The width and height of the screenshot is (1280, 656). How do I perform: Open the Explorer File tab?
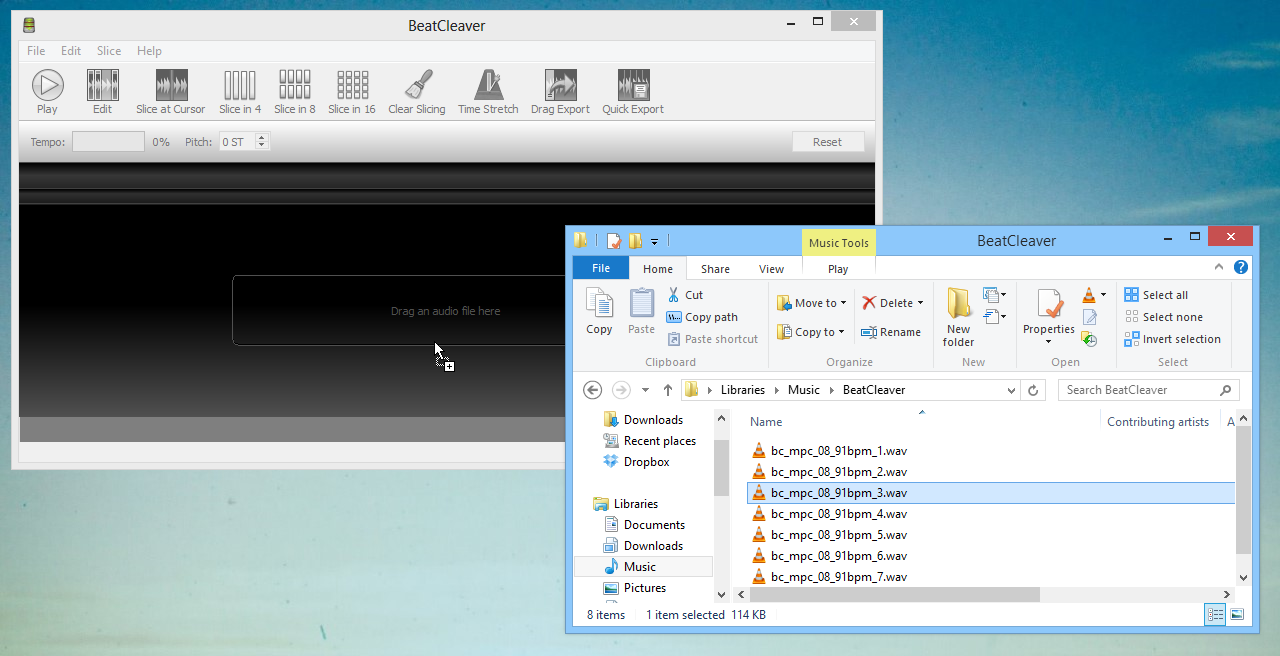click(601, 268)
